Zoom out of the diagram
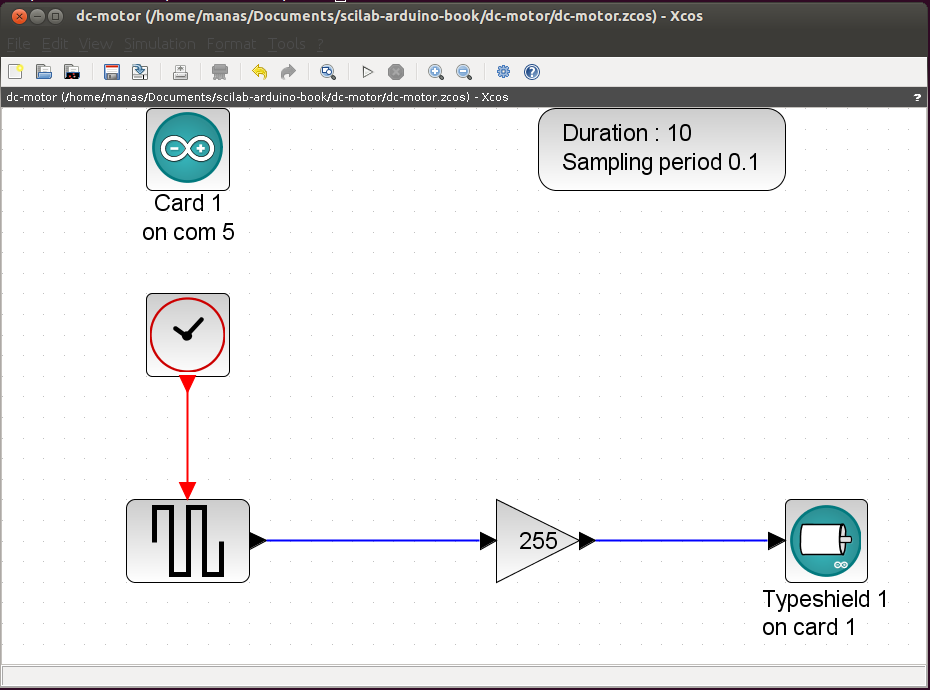The width and height of the screenshot is (930, 690). click(464, 72)
